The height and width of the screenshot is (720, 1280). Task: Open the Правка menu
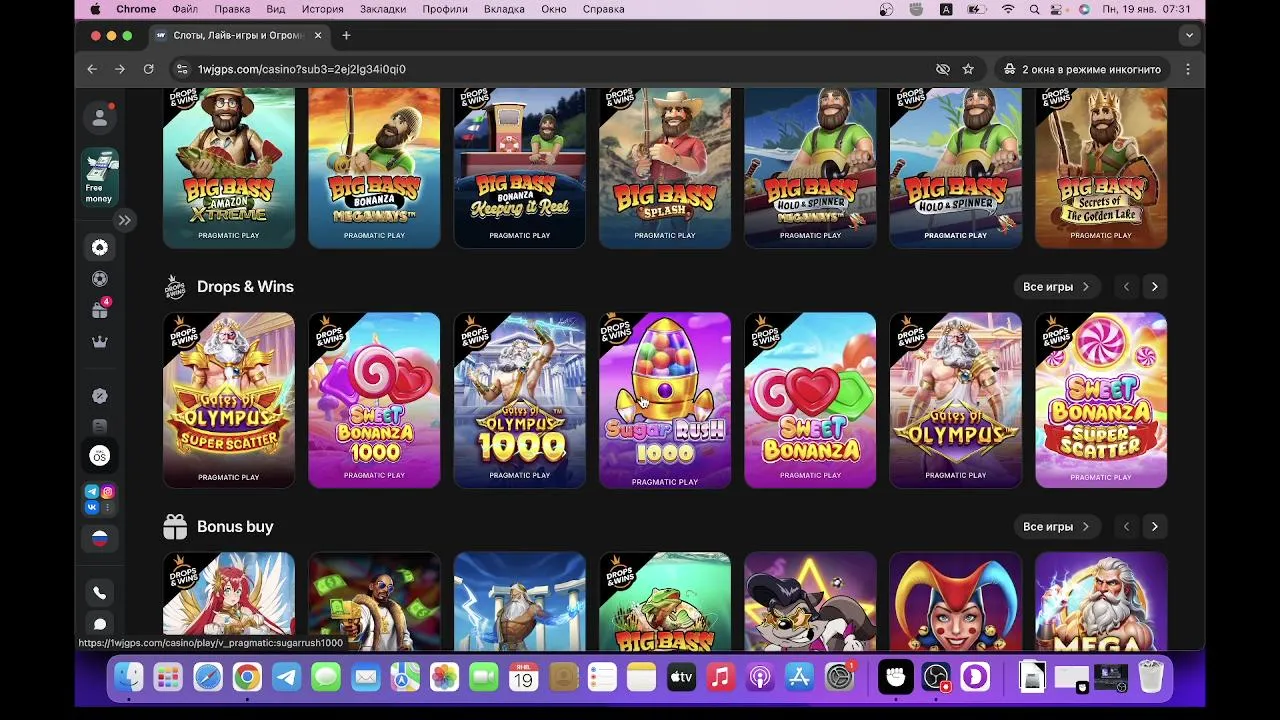click(x=232, y=9)
